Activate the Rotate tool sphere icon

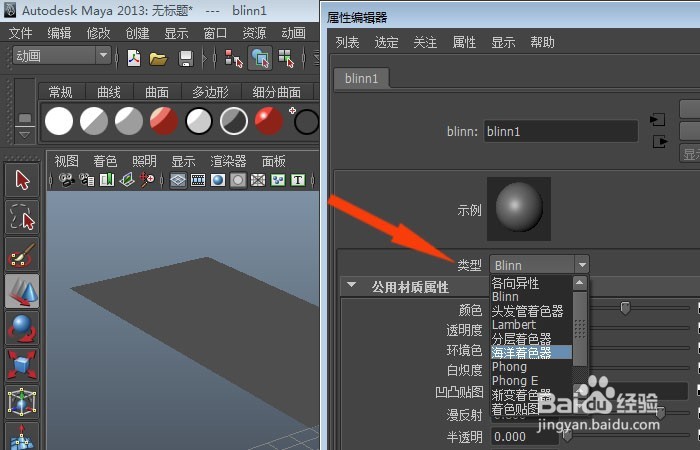pos(22,328)
